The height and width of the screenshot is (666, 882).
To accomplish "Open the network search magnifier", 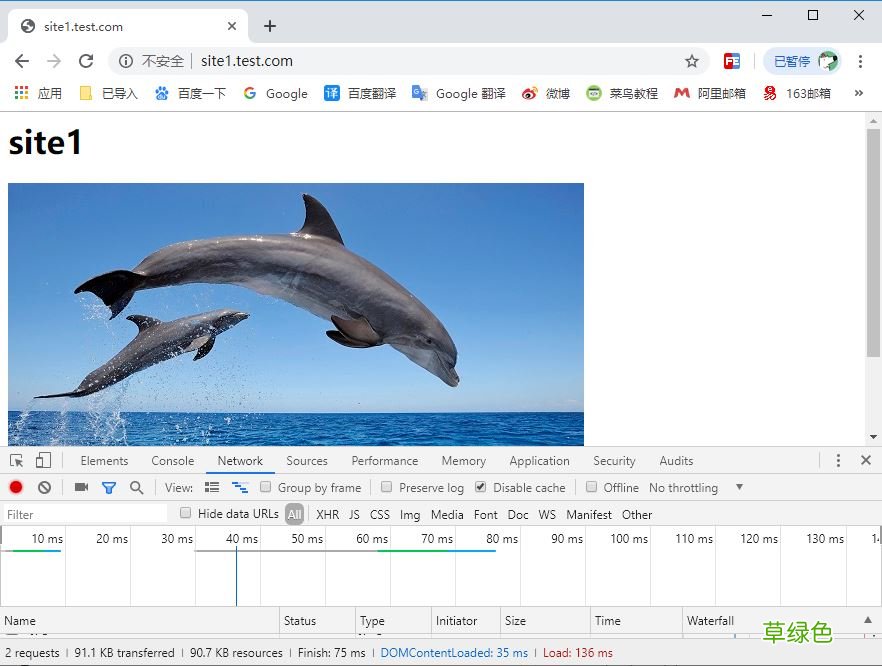I will click(x=137, y=487).
